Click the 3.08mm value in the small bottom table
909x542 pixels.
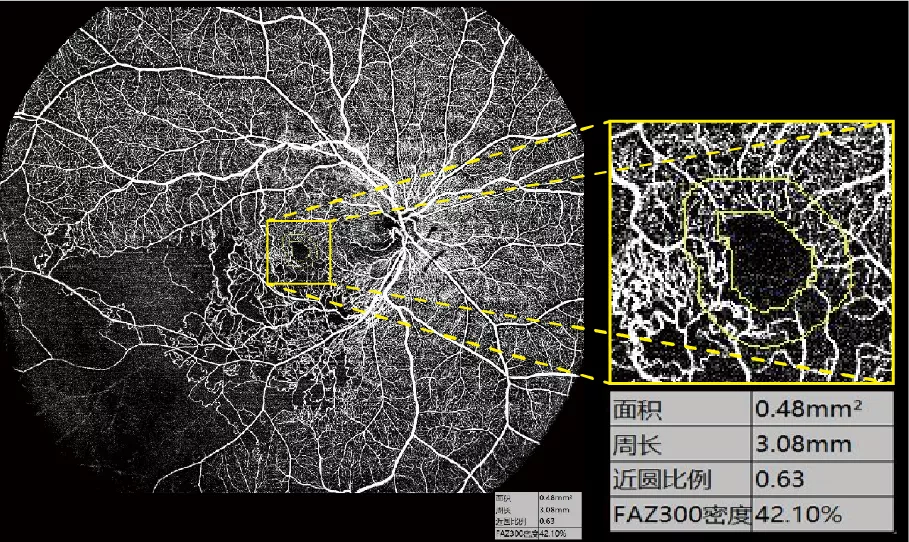[555, 510]
